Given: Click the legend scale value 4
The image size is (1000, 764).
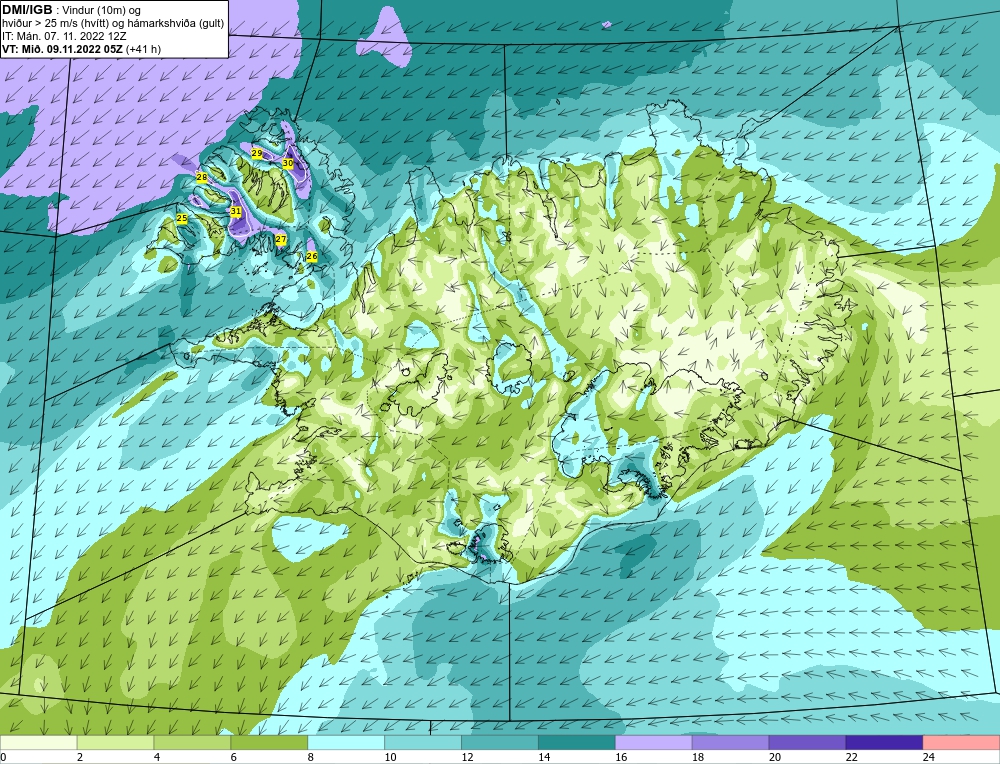Looking at the screenshot, I should (157, 757).
